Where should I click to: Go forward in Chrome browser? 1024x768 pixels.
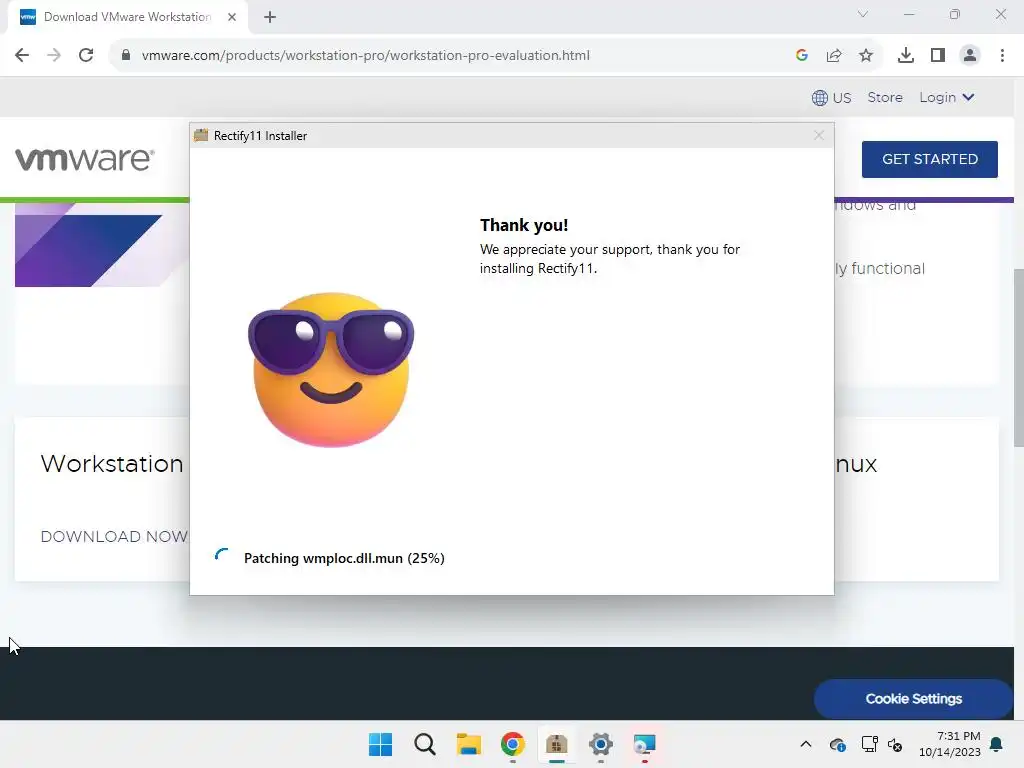(54, 56)
